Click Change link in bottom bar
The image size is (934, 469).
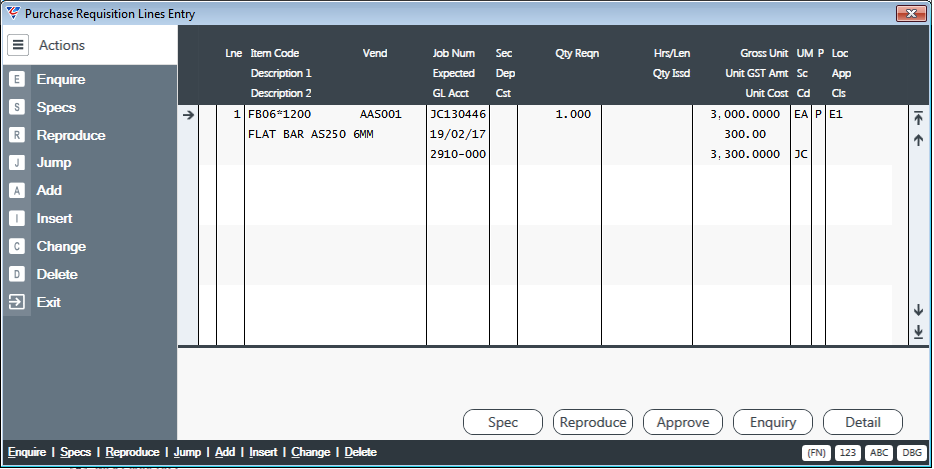(x=310, y=452)
